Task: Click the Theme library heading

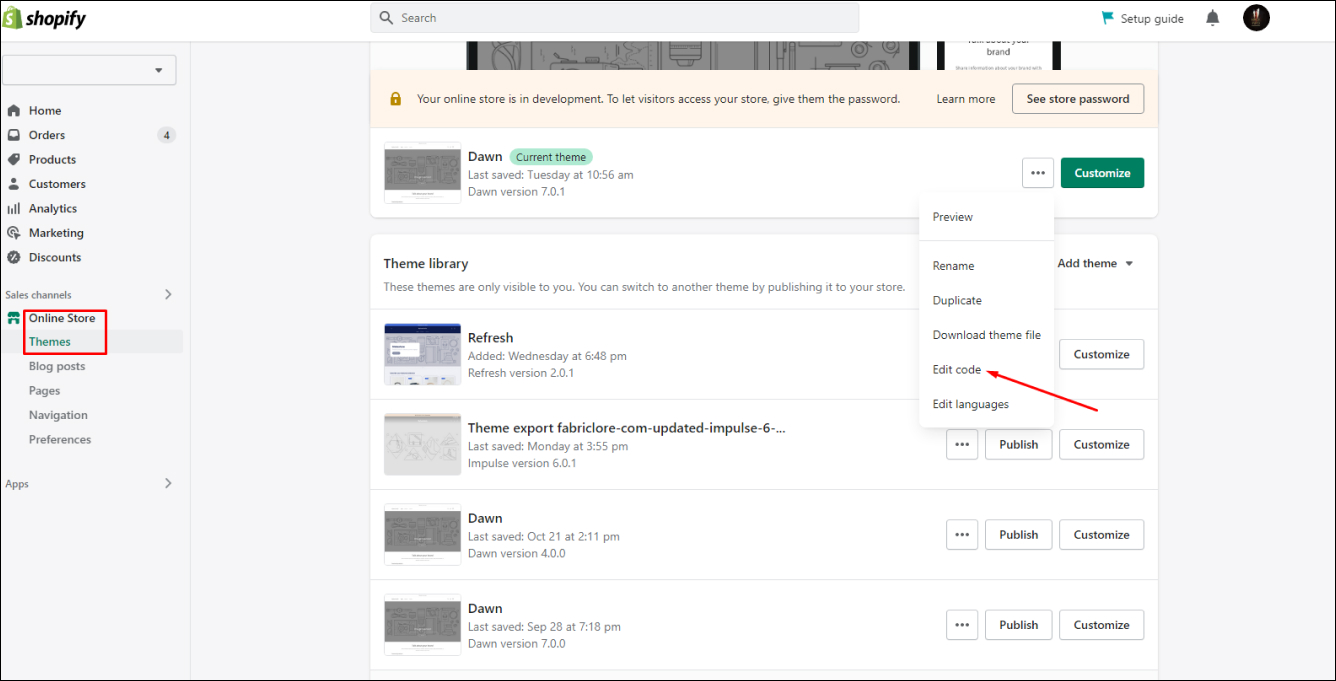Action: (426, 264)
